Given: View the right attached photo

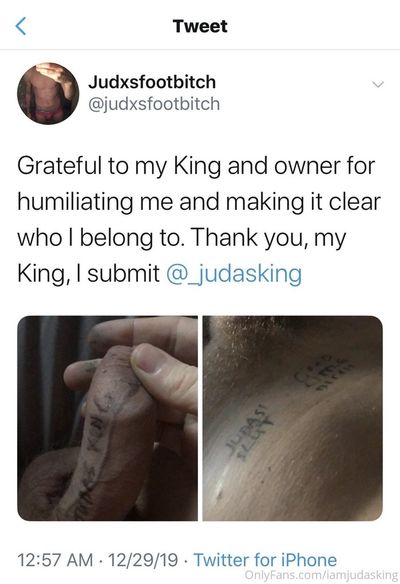Looking at the screenshot, I should [x=293, y=418].
